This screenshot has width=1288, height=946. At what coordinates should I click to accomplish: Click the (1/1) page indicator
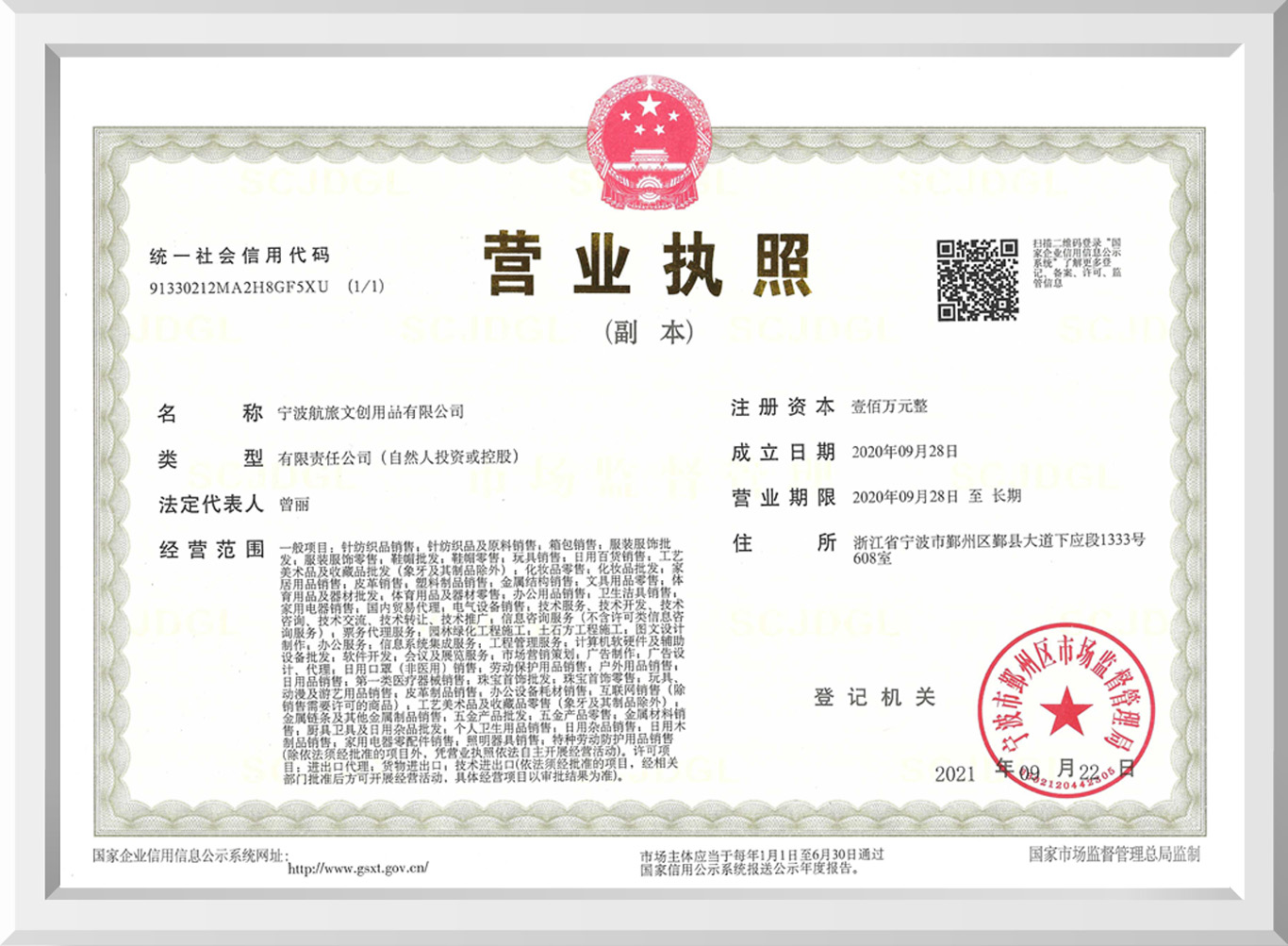(367, 286)
